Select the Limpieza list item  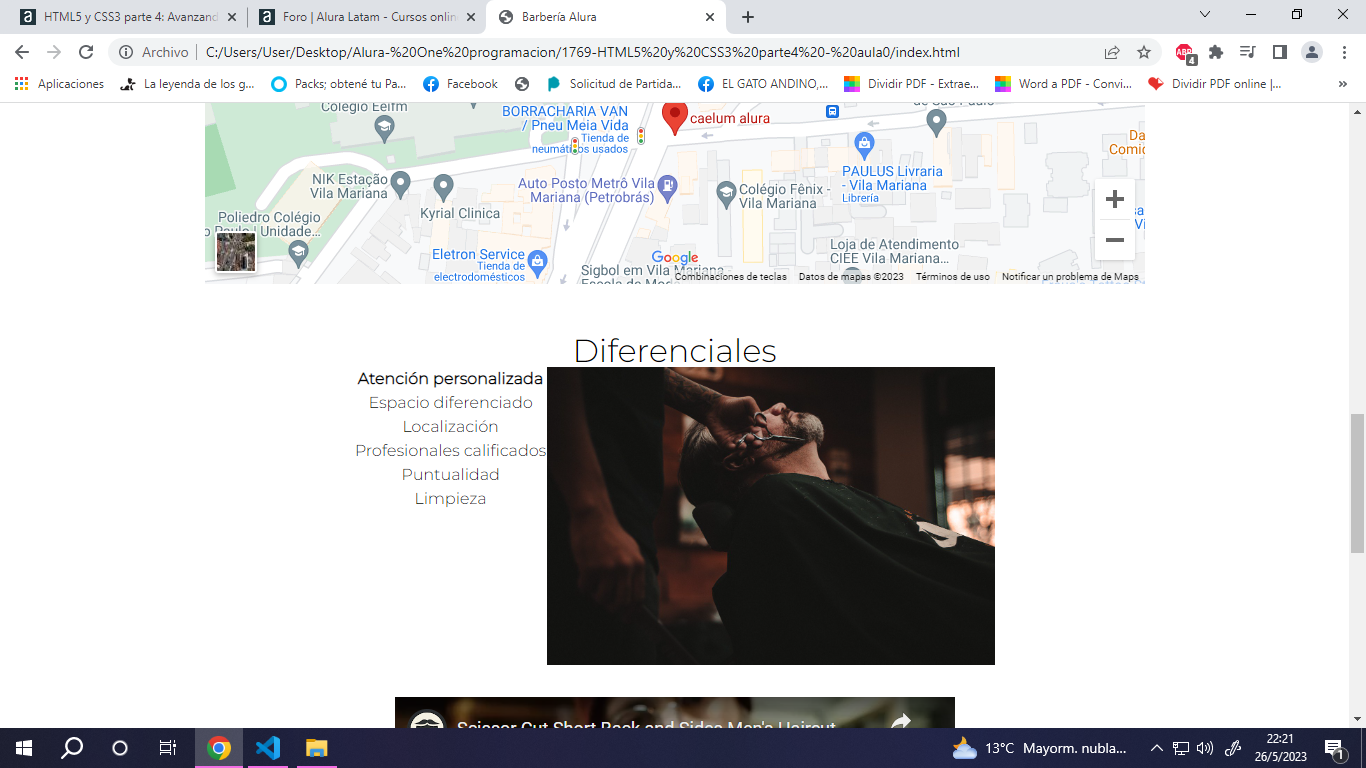click(x=450, y=499)
